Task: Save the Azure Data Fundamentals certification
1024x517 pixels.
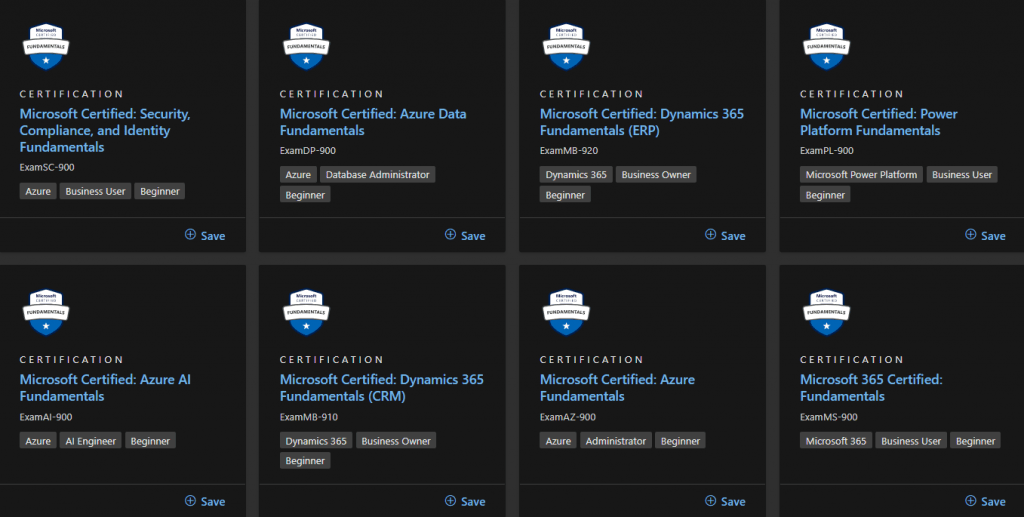Action: (465, 236)
